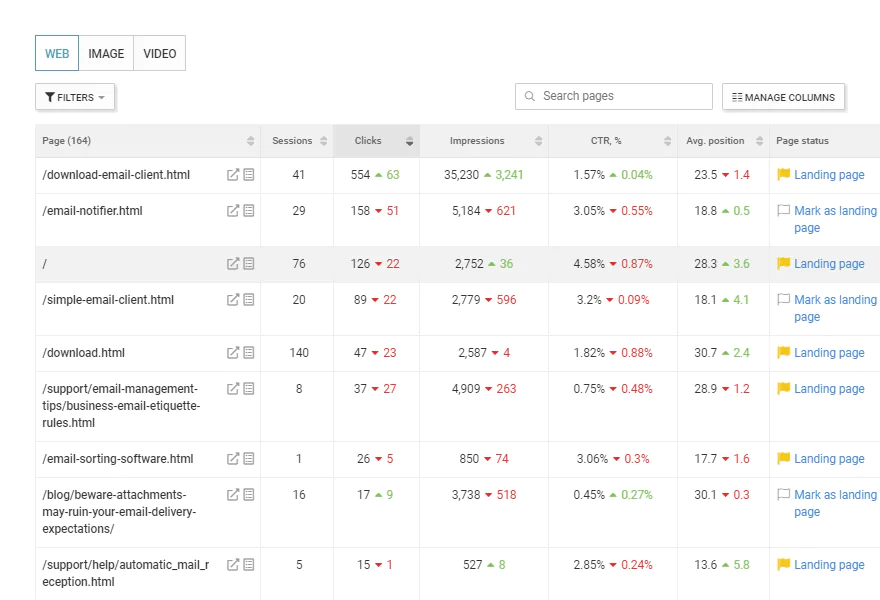Click the Landing page link for /download-email-client.html
This screenshot has height=600, width=880.
(x=829, y=175)
